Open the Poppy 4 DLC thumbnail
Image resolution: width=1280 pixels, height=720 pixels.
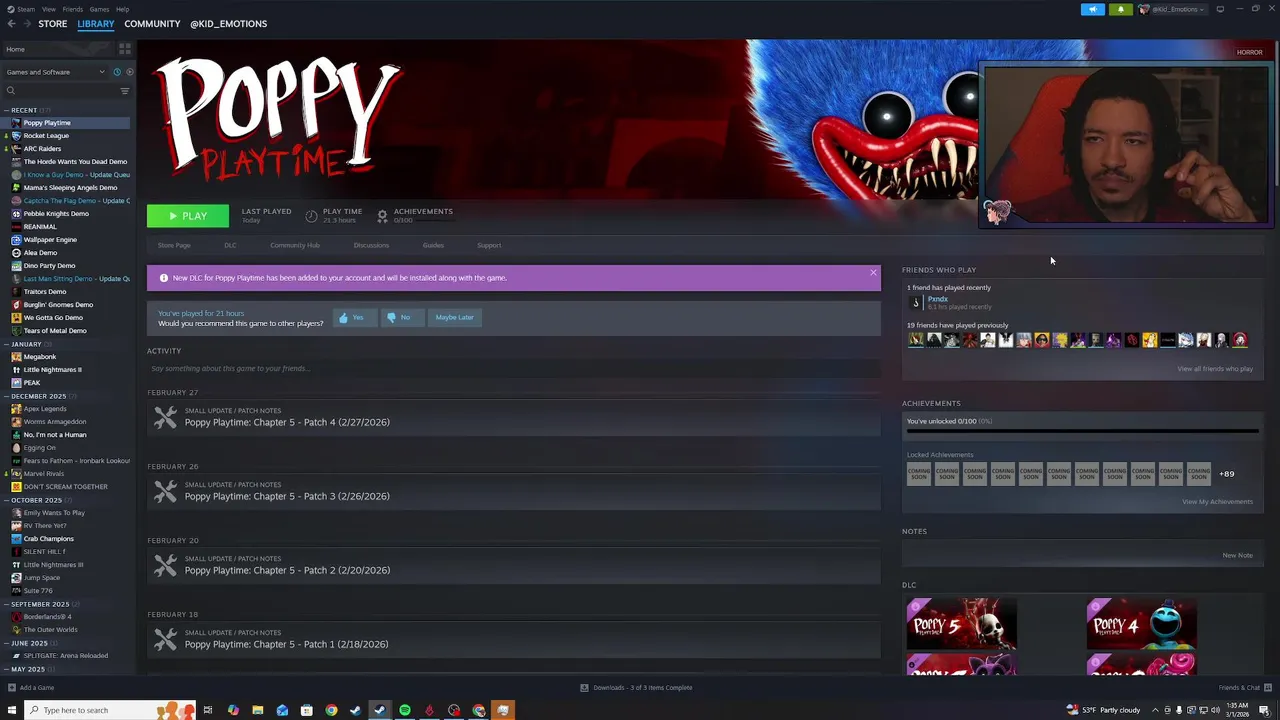(1141, 624)
